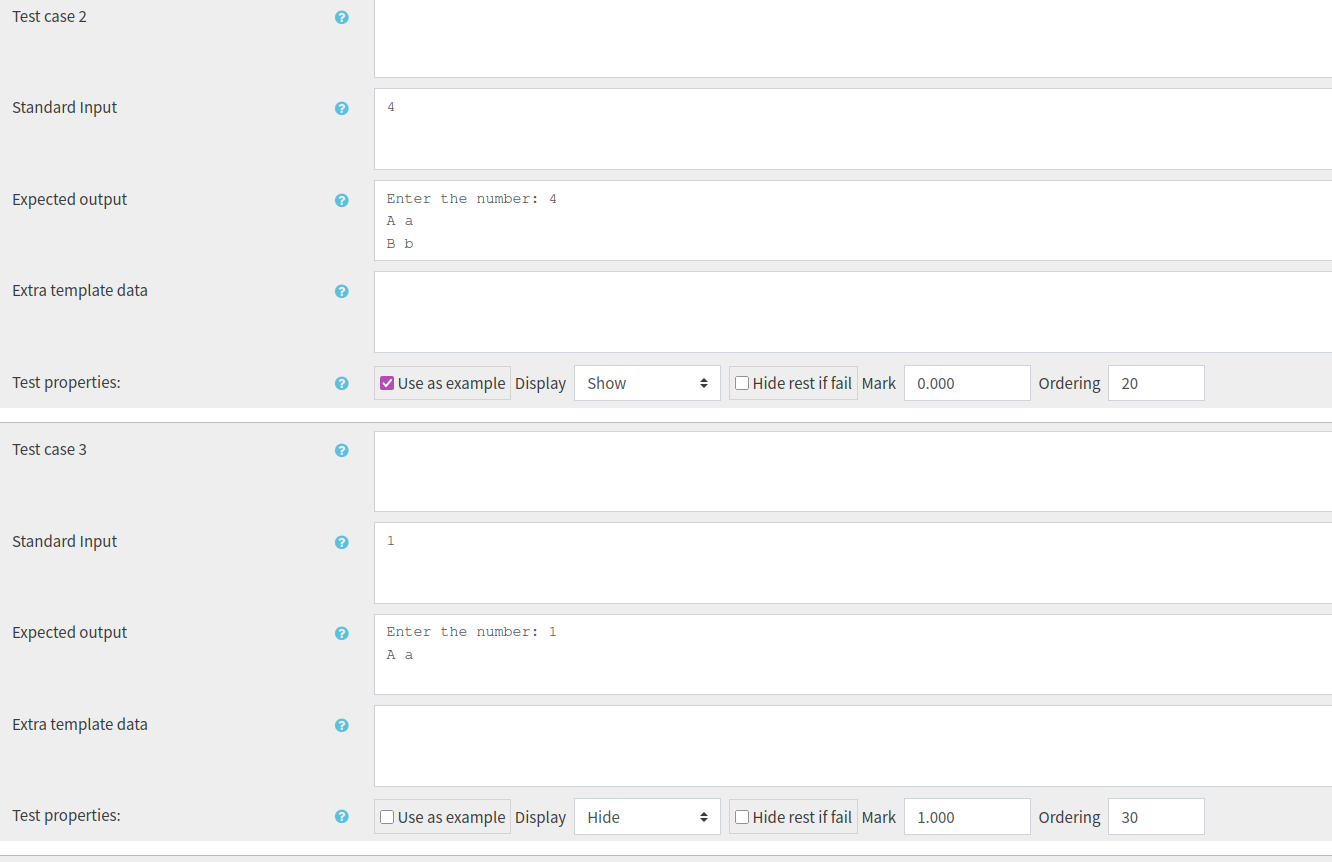
Task: Click the Ordering field with value 20
Action: pyautogui.click(x=1155, y=382)
